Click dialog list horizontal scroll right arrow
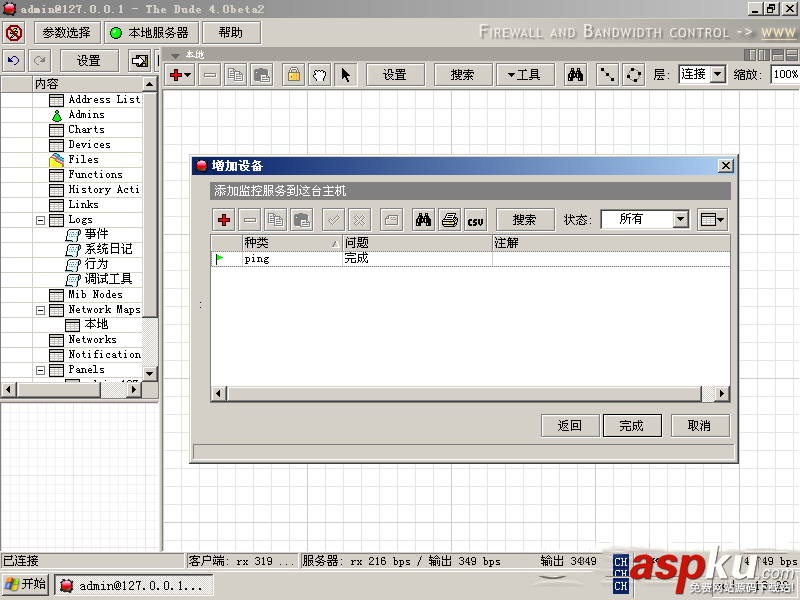 (721, 393)
